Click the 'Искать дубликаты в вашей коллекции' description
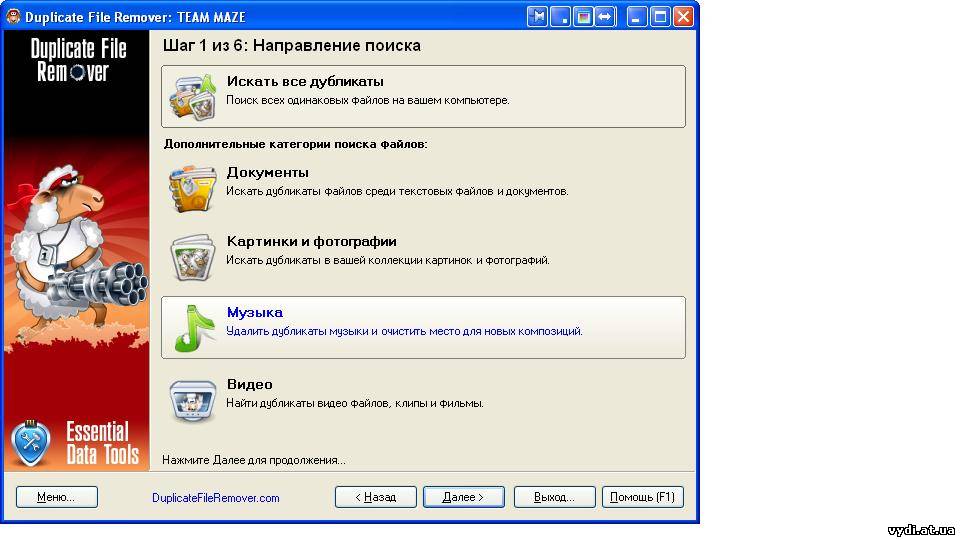The width and height of the screenshot is (960, 540). tap(388, 261)
